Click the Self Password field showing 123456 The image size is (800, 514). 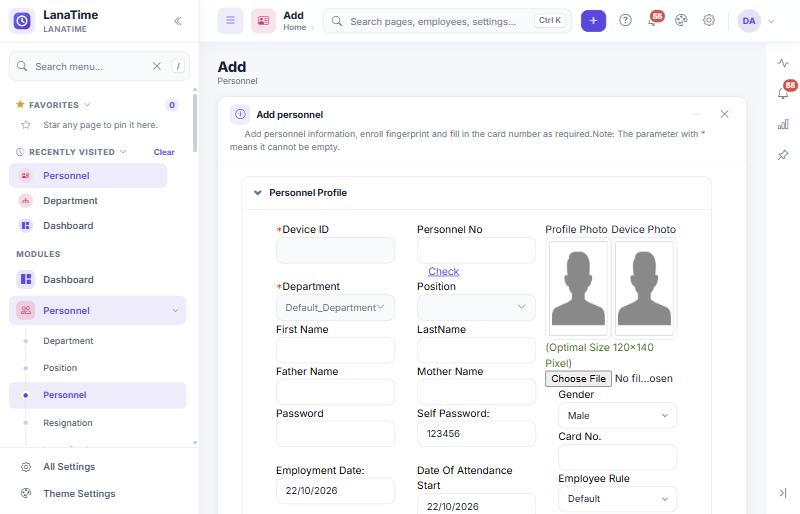[x=476, y=434]
